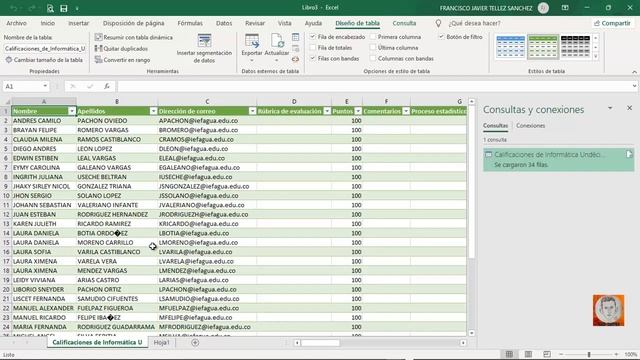This screenshot has width=640, height=360.
Task: Open the Consulta ribbon tab
Action: click(x=404, y=23)
